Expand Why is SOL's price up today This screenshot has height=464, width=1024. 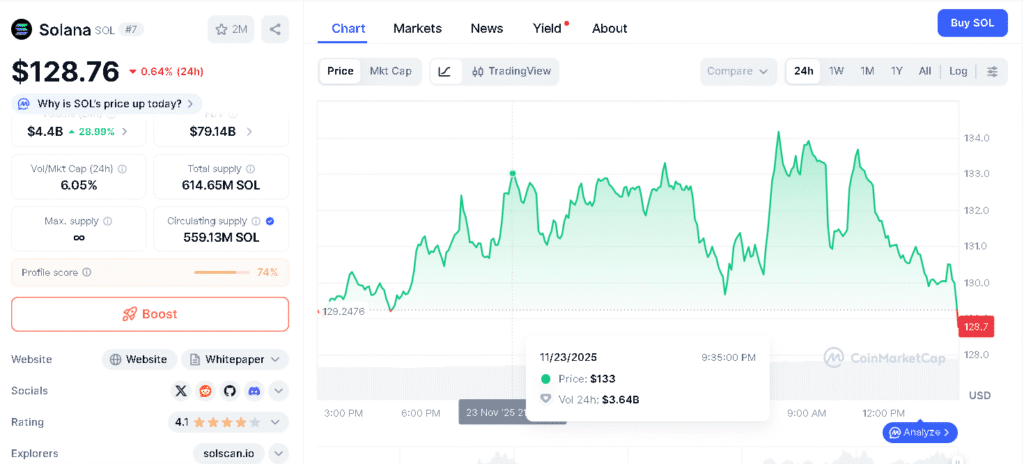point(106,103)
